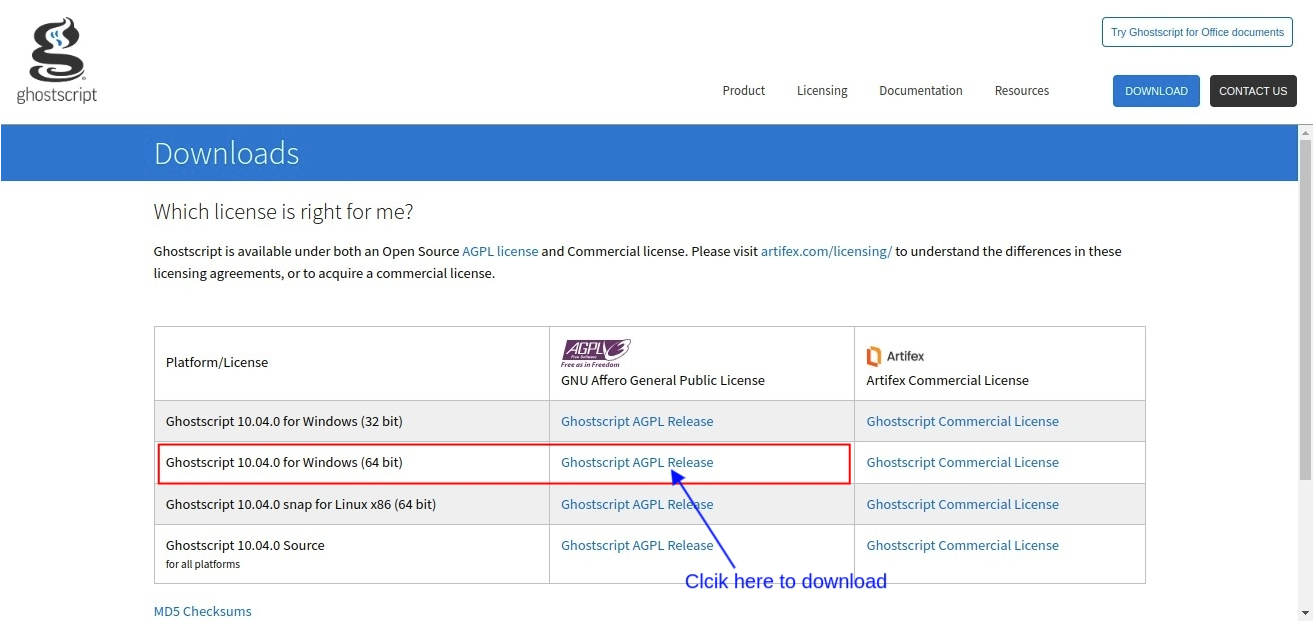Open Commercial License for Linux x86 snap
1314x622 pixels.
[x=962, y=504]
